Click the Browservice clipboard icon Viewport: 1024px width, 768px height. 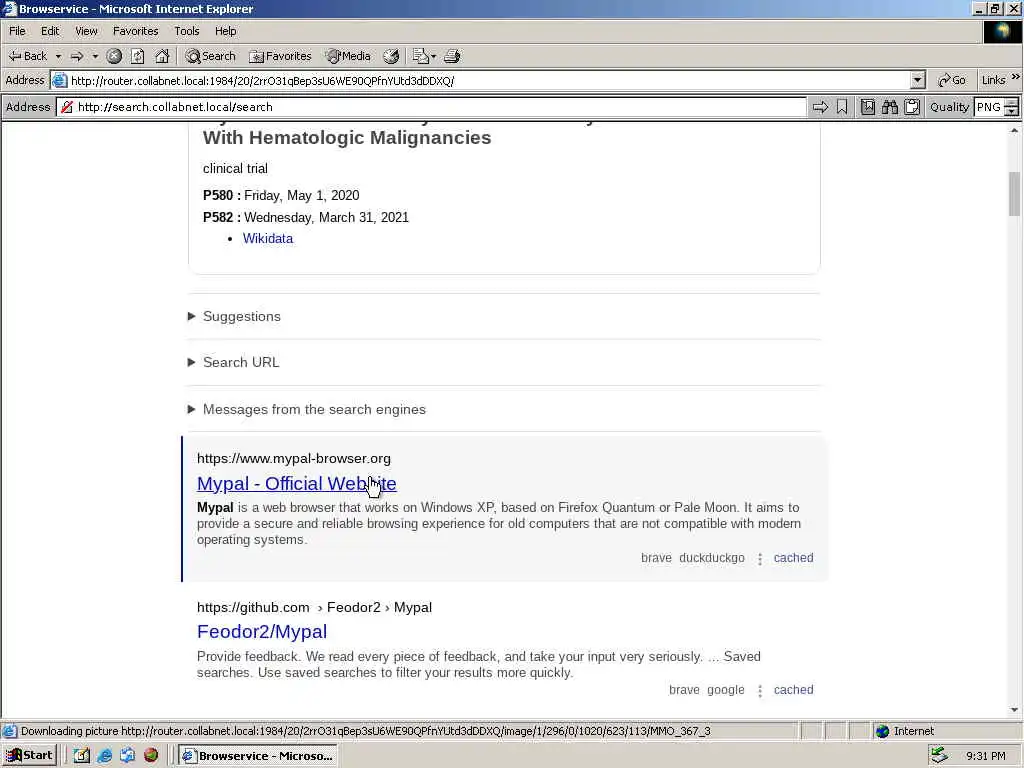click(x=912, y=107)
